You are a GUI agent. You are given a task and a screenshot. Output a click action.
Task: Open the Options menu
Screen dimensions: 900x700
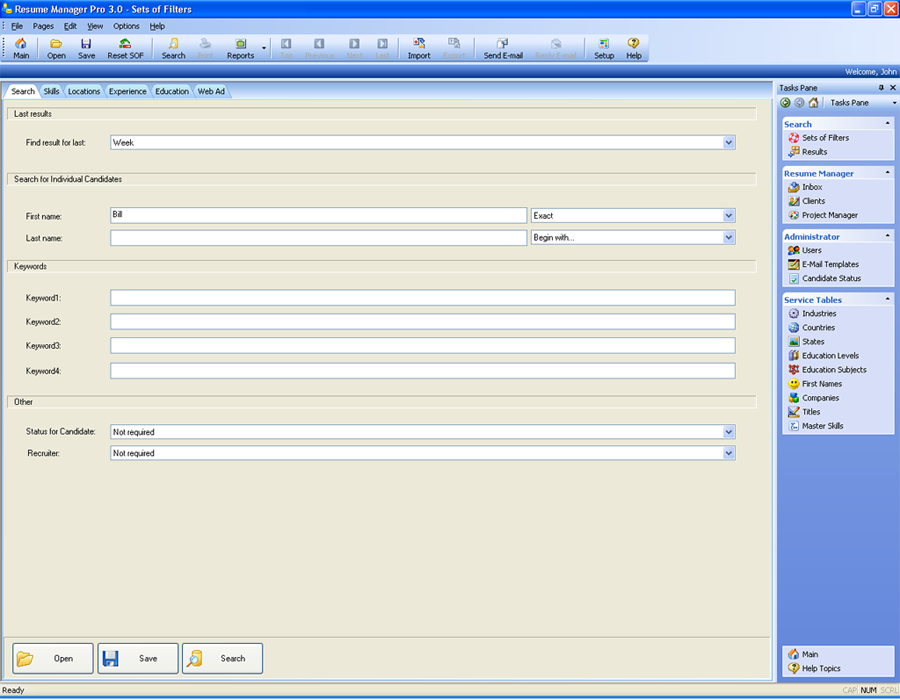click(x=126, y=26)
